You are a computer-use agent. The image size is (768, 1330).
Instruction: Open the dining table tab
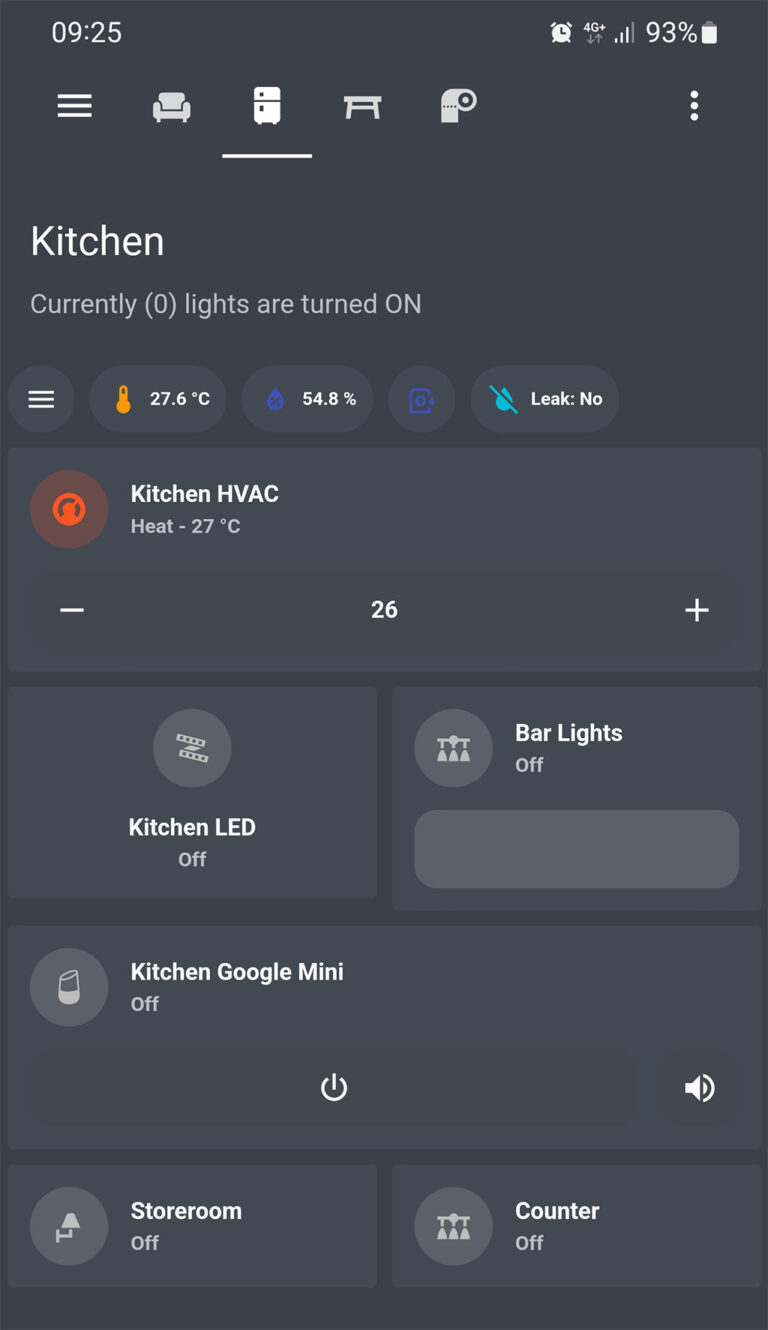tap(362, 106)
